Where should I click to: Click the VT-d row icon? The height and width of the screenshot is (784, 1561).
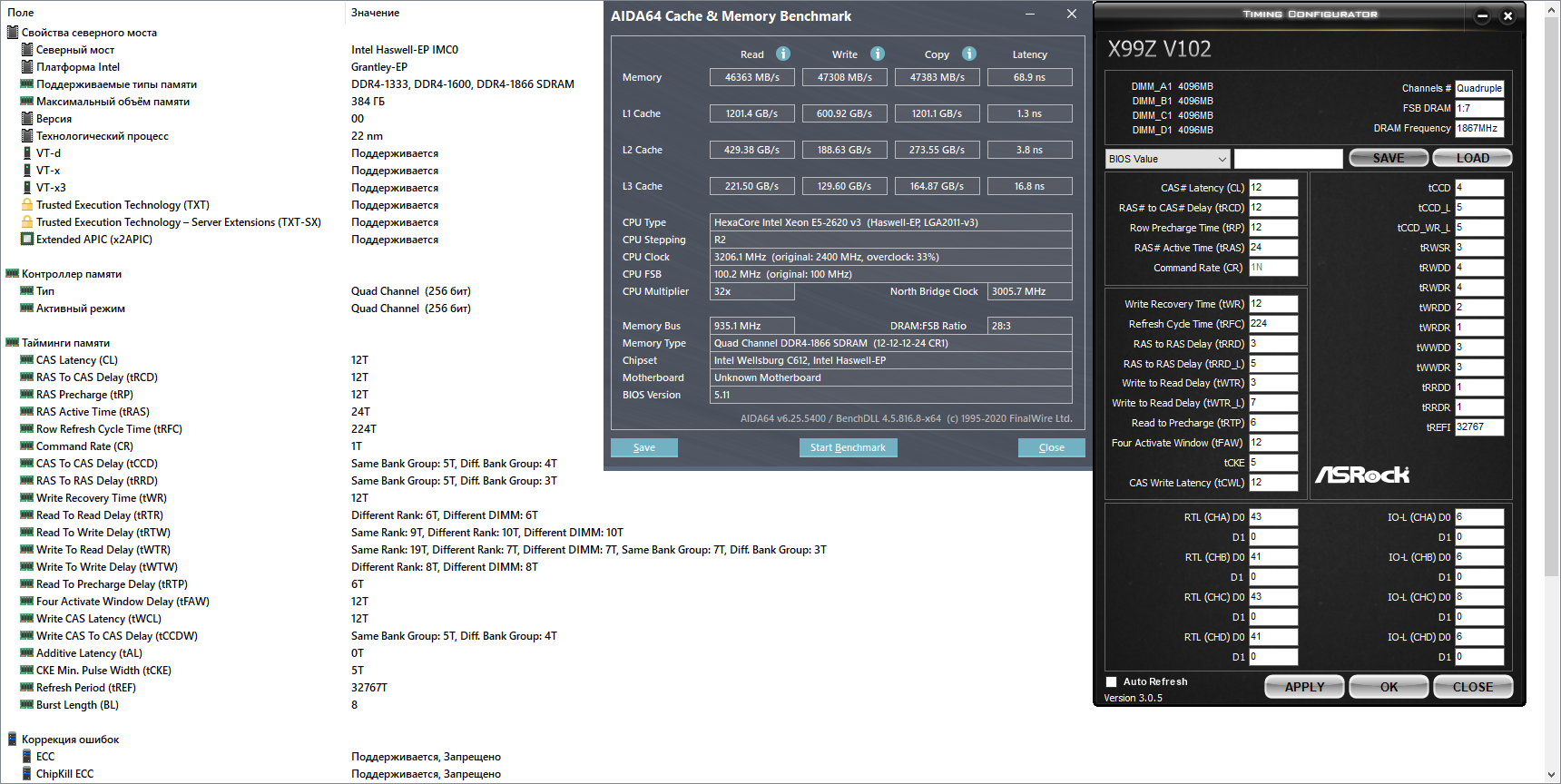(27, 153)
